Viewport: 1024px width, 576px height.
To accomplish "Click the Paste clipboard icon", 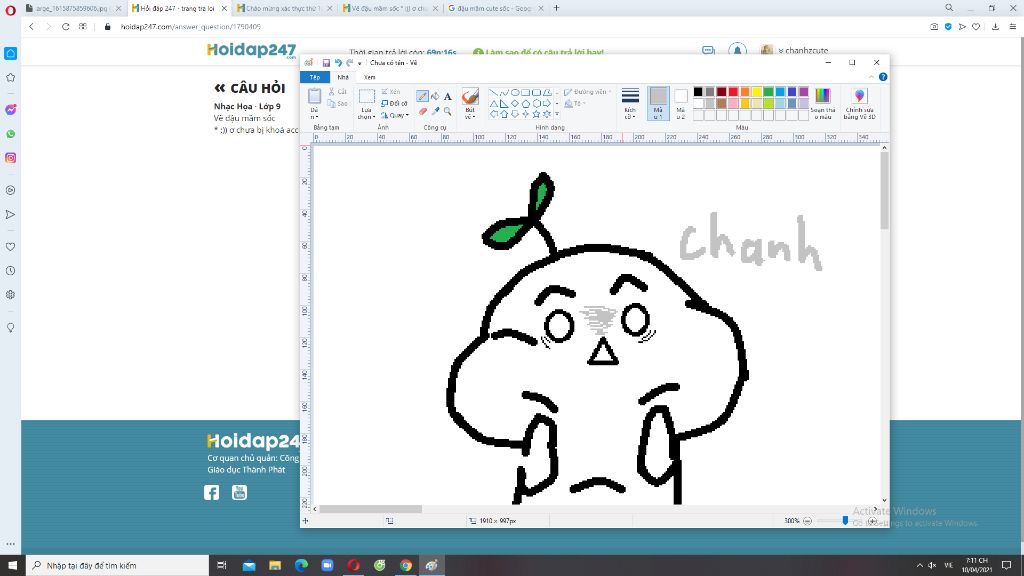I will [314, 96].
